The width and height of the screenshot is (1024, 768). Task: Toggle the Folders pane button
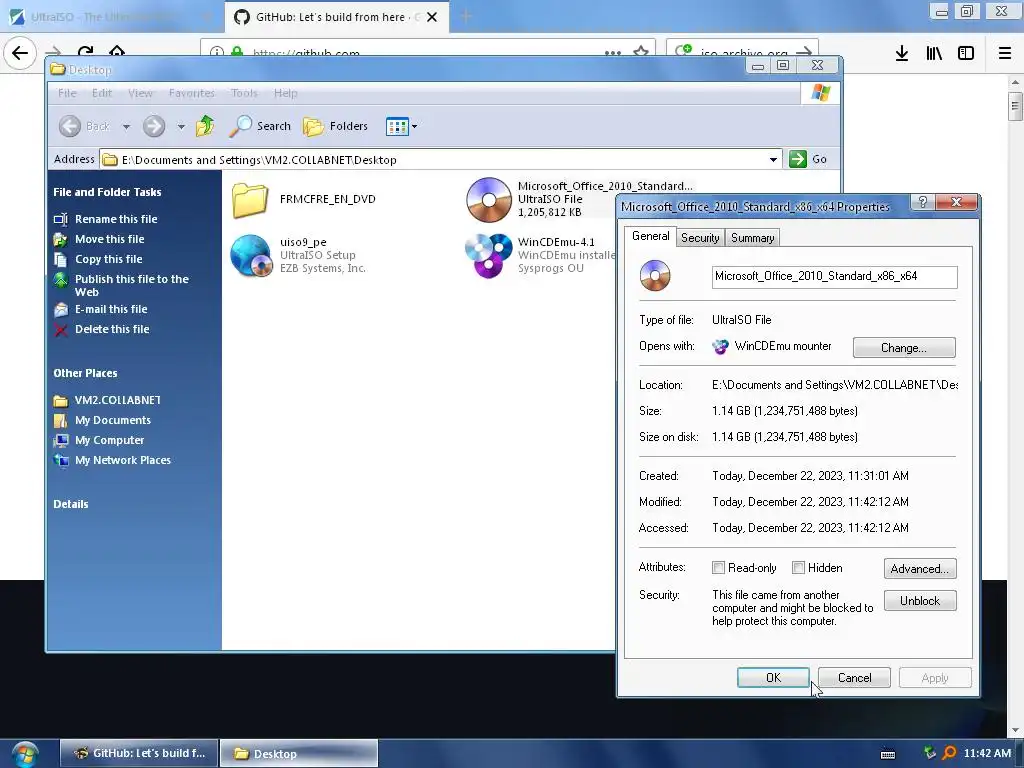pyautogui.click(x=336, y=126)
